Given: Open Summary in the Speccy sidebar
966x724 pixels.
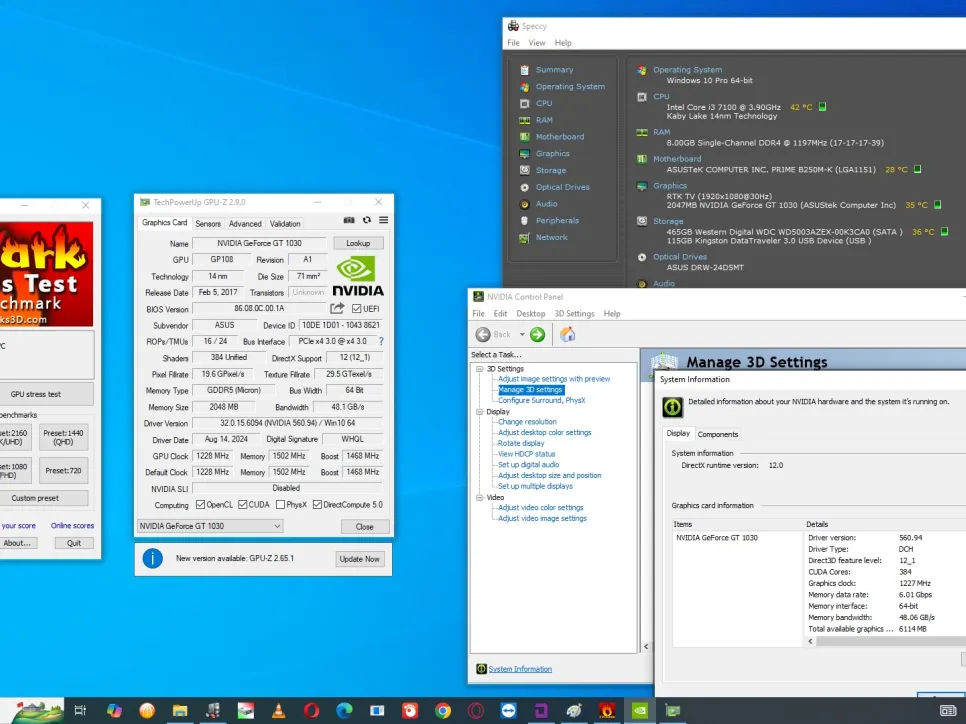Looking at the screenshot, I should (x=554, y=70).
